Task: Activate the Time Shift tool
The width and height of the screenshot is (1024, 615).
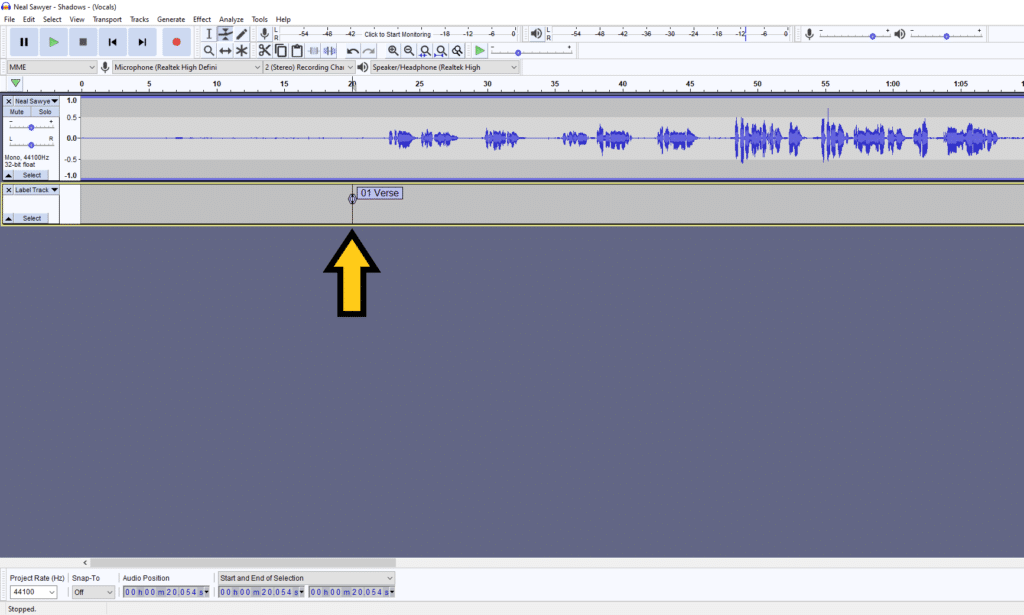Action: click(225, 50)
